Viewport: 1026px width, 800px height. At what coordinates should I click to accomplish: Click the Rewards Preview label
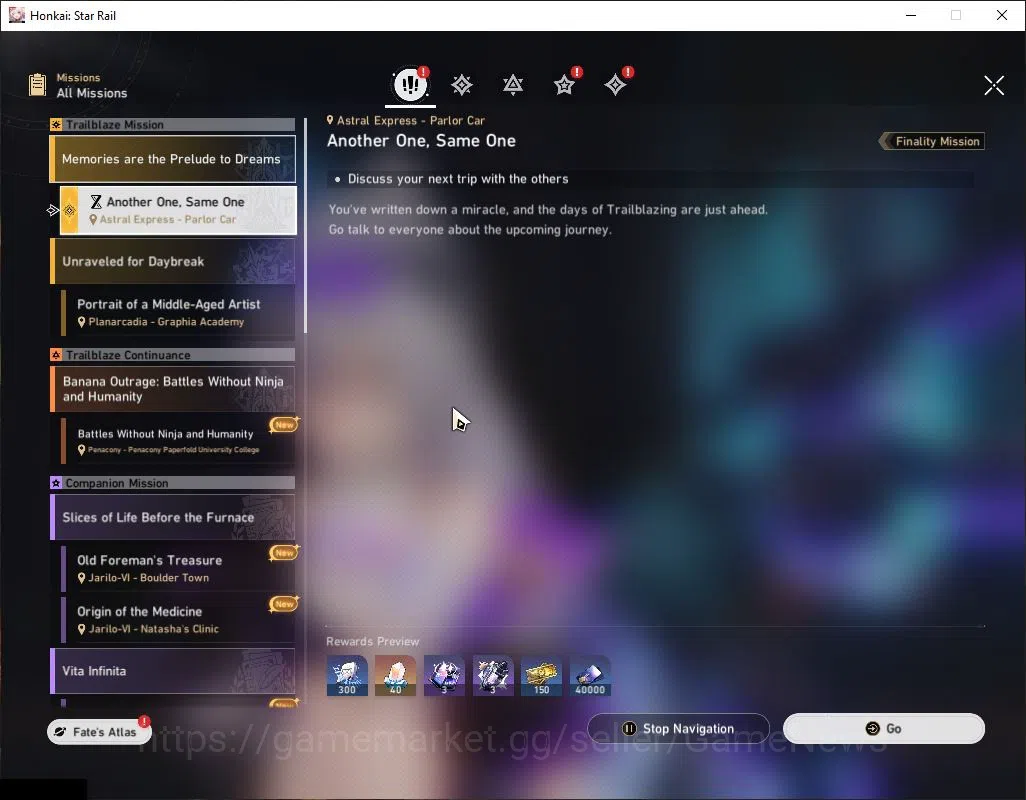(x=372, y=641)
